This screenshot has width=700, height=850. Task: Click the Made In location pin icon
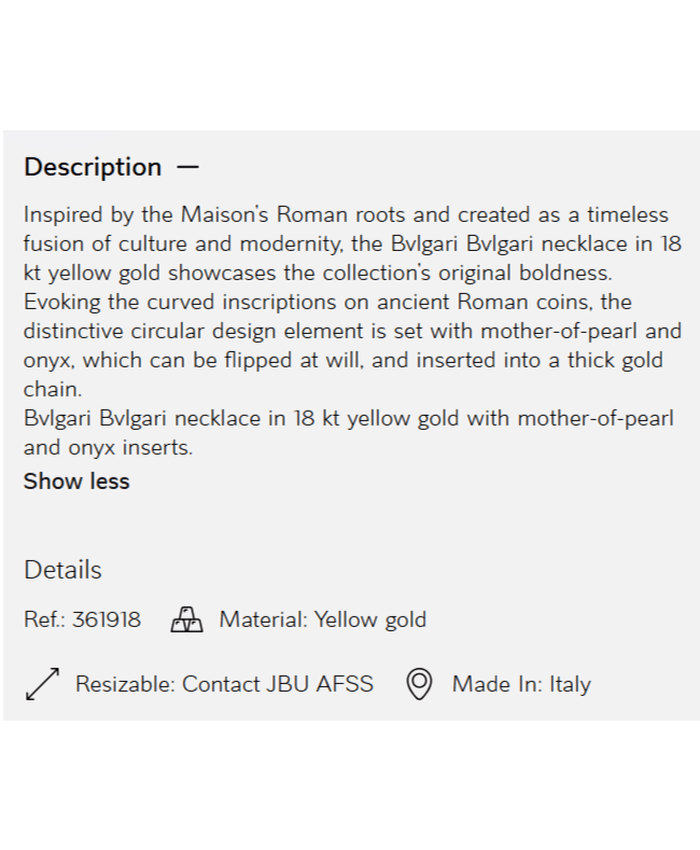(x=418, y=684)
